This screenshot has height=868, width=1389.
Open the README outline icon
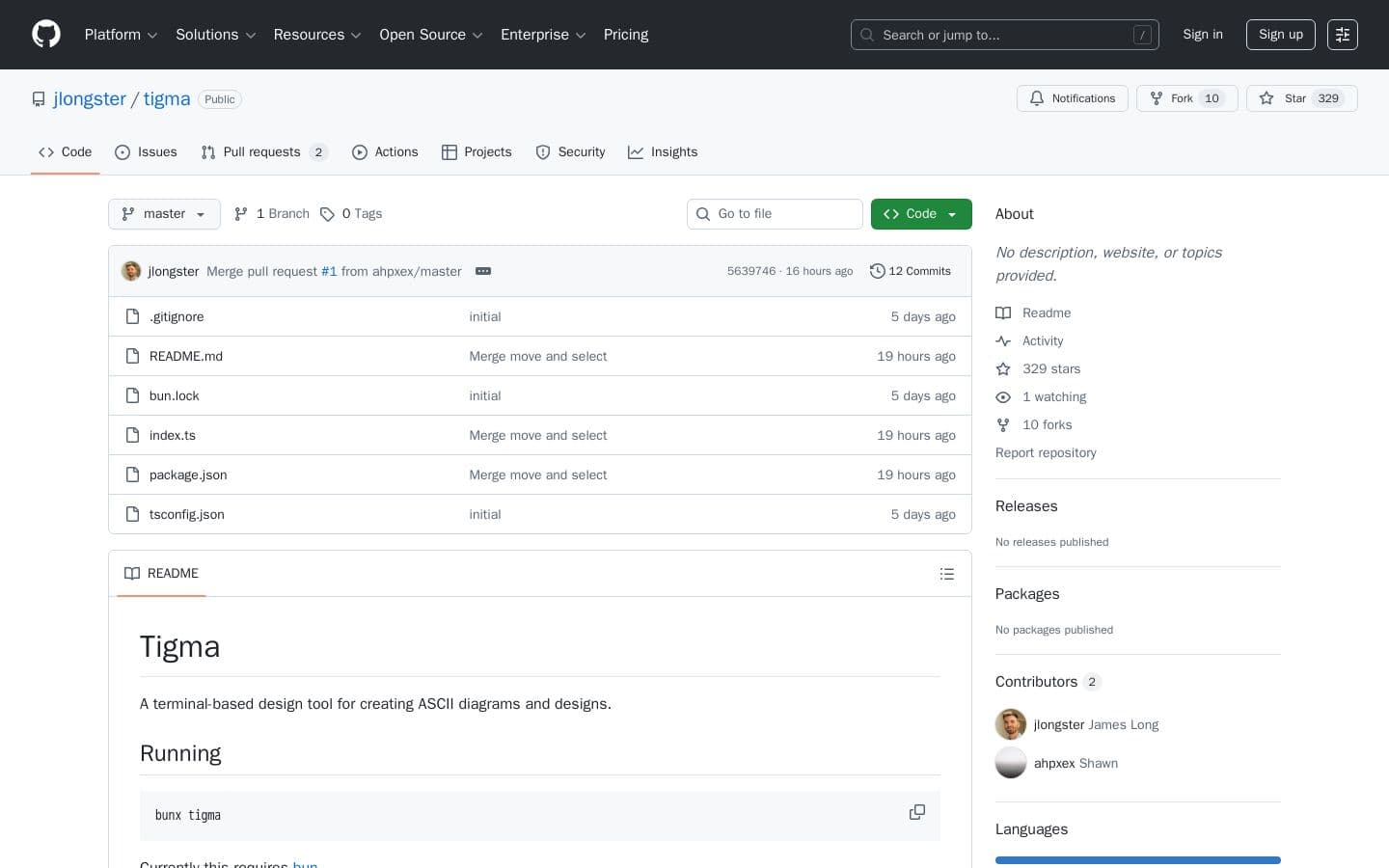(947, 574)
